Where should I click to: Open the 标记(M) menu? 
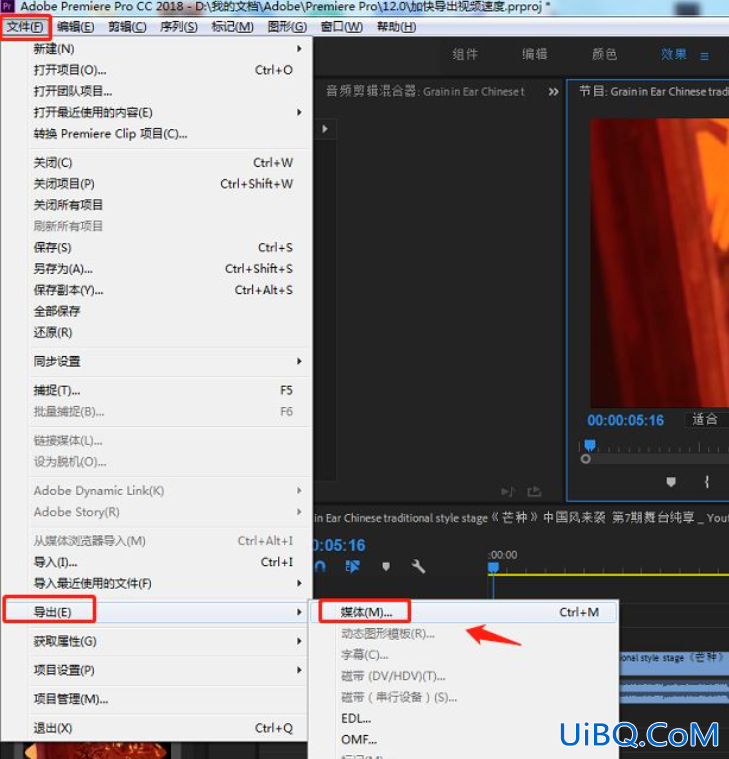pos(232,27)
